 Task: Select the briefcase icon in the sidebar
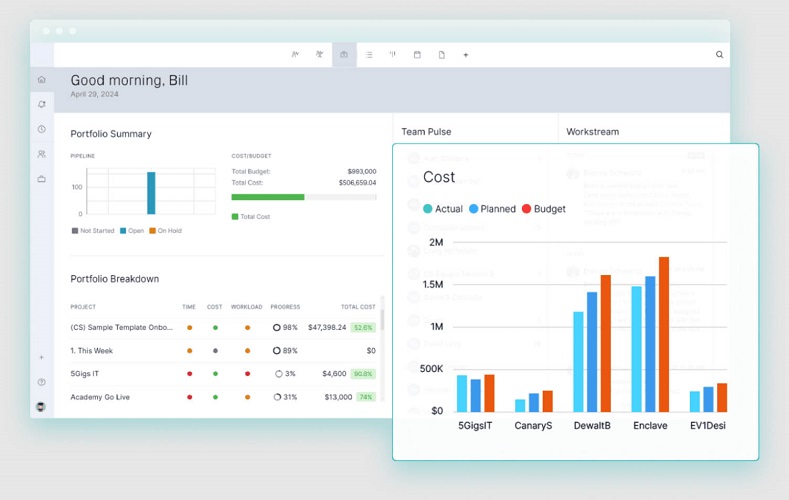pos(41,179)
